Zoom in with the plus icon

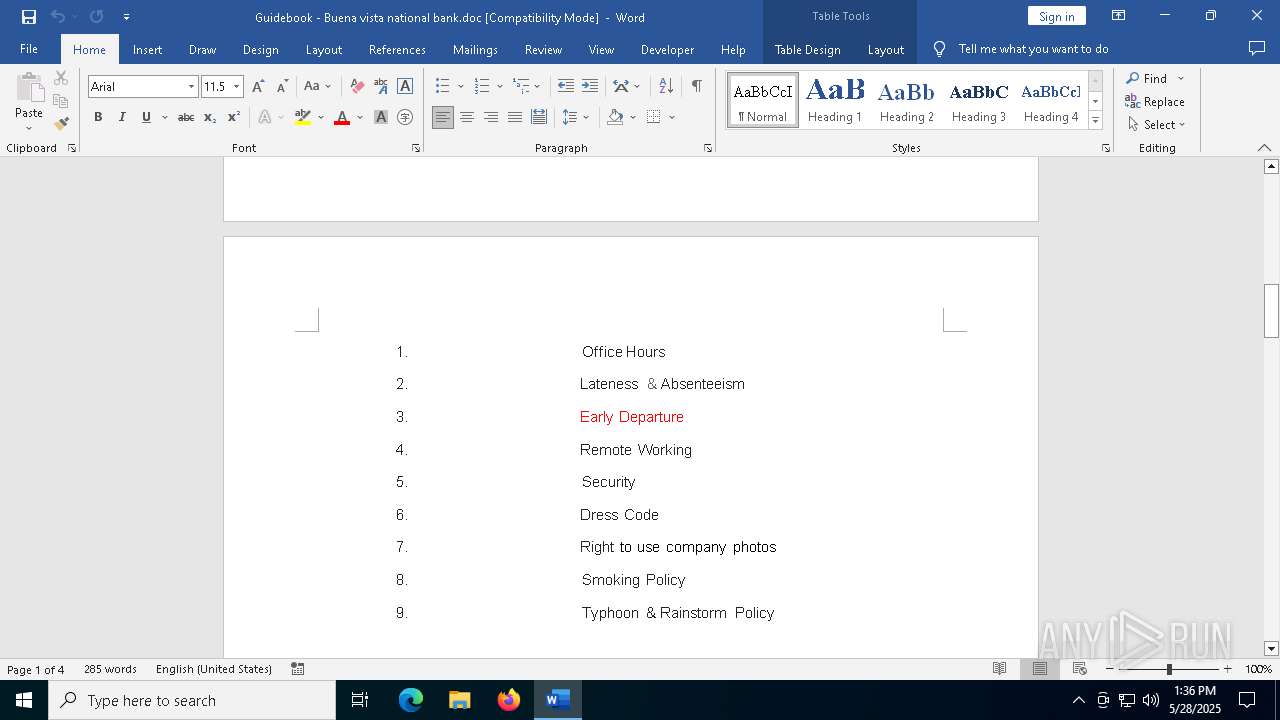[x=1227, y=669]
